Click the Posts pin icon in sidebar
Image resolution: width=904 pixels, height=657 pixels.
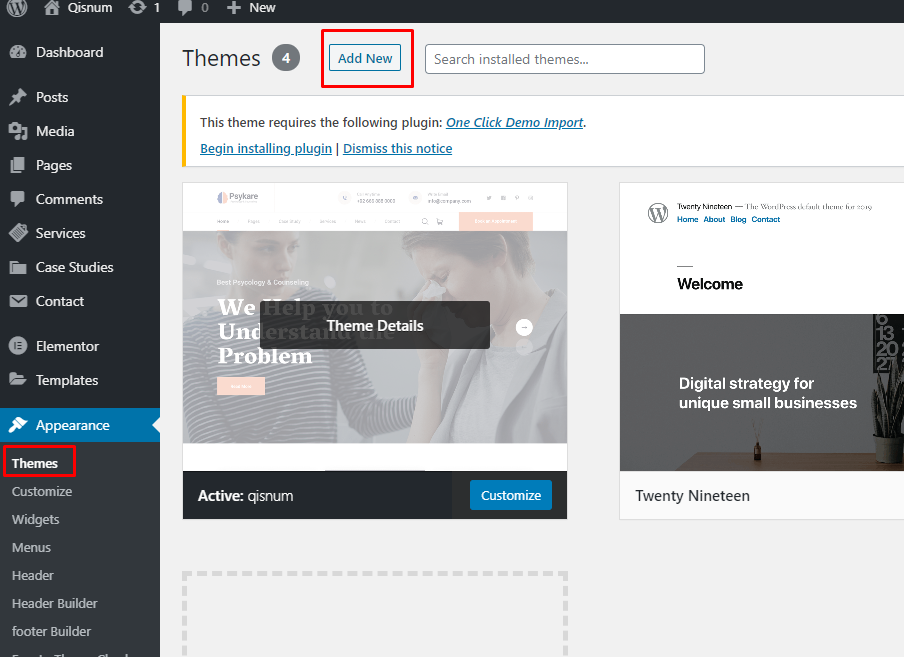coord(18,97)
